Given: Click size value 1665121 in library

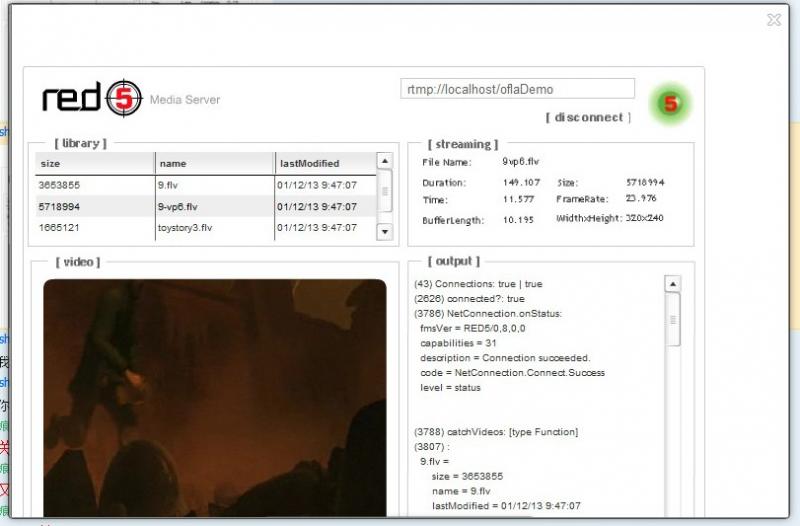Looking at the screenshot, I should 59,228.
